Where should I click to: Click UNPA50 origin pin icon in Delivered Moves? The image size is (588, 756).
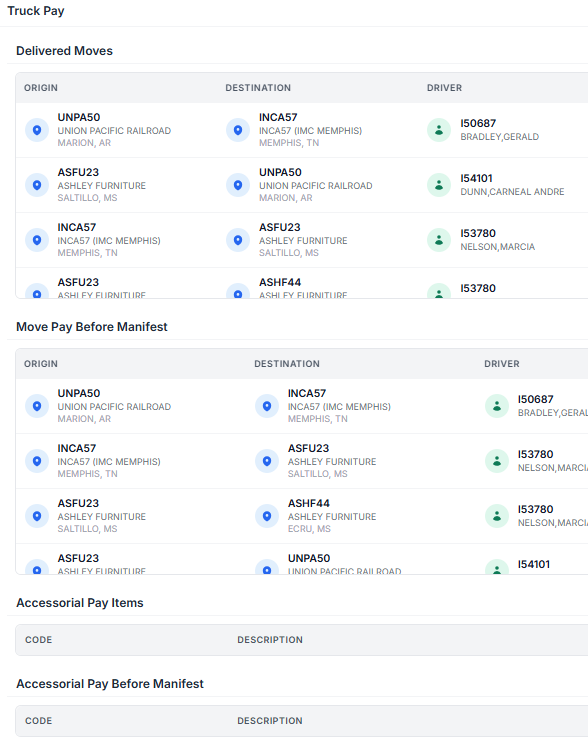pyautogui.click(x=37, y=130)
